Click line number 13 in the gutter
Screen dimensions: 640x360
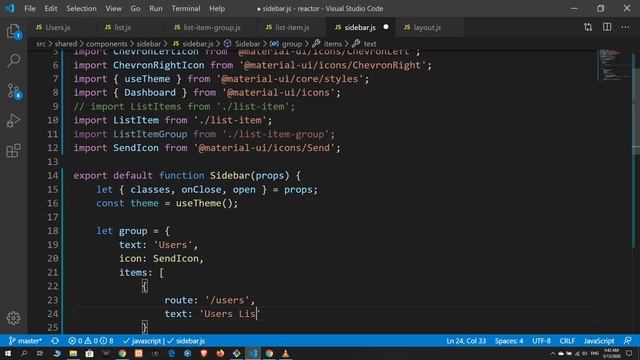[x=53, y=162]
